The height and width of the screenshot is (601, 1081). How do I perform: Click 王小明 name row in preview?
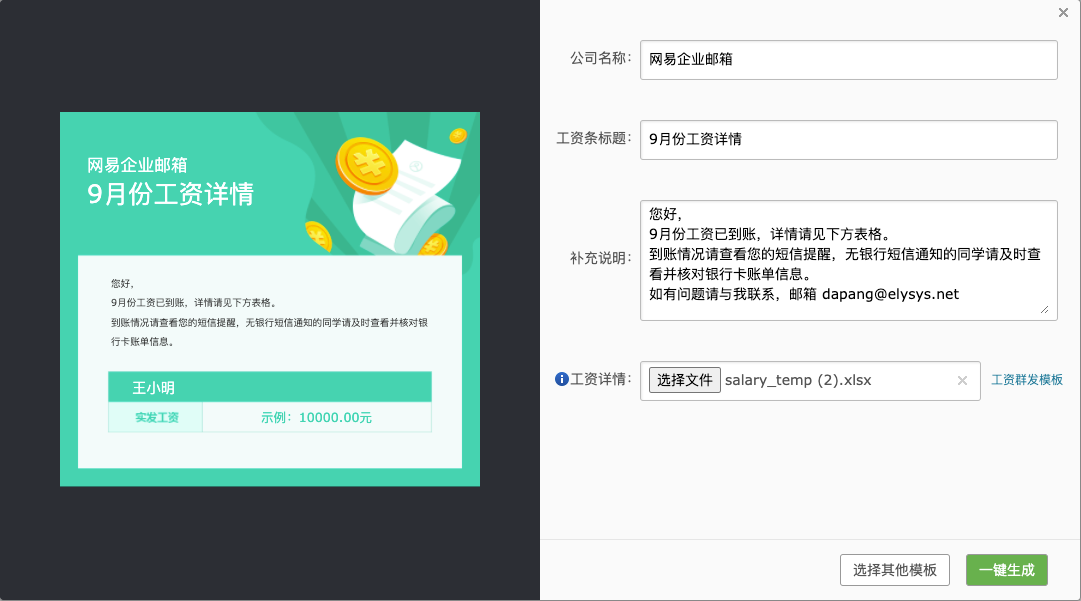pyautogui.click(x=270, y=387)
